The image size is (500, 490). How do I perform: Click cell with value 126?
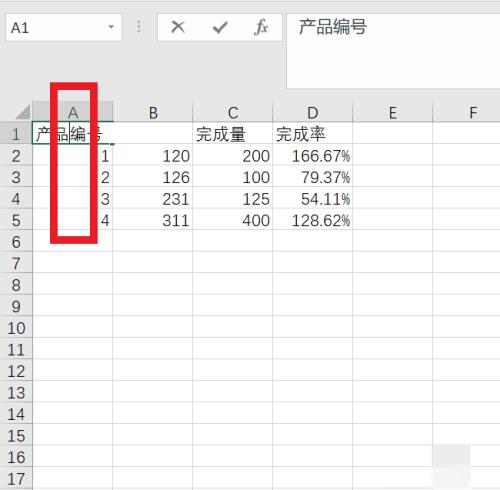pyautogui.click(x=153, y=176)
